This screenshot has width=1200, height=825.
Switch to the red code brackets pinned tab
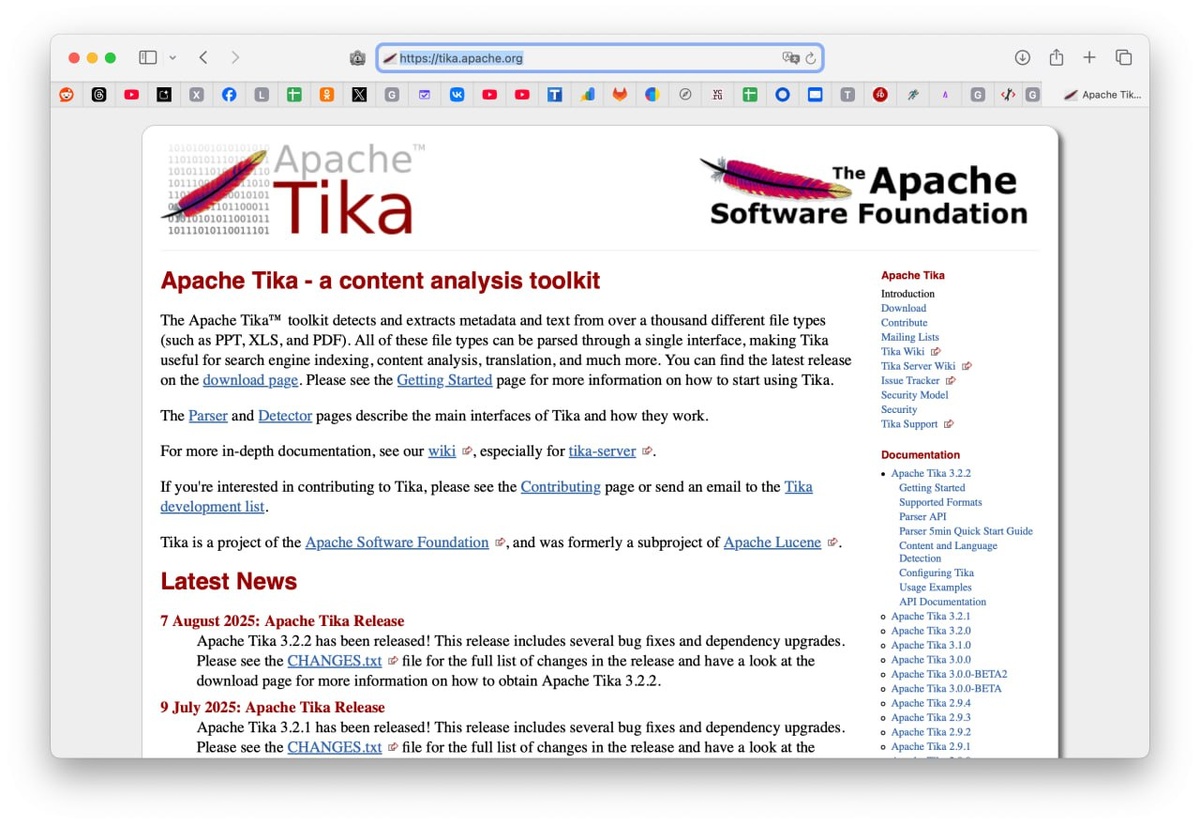1007,95
